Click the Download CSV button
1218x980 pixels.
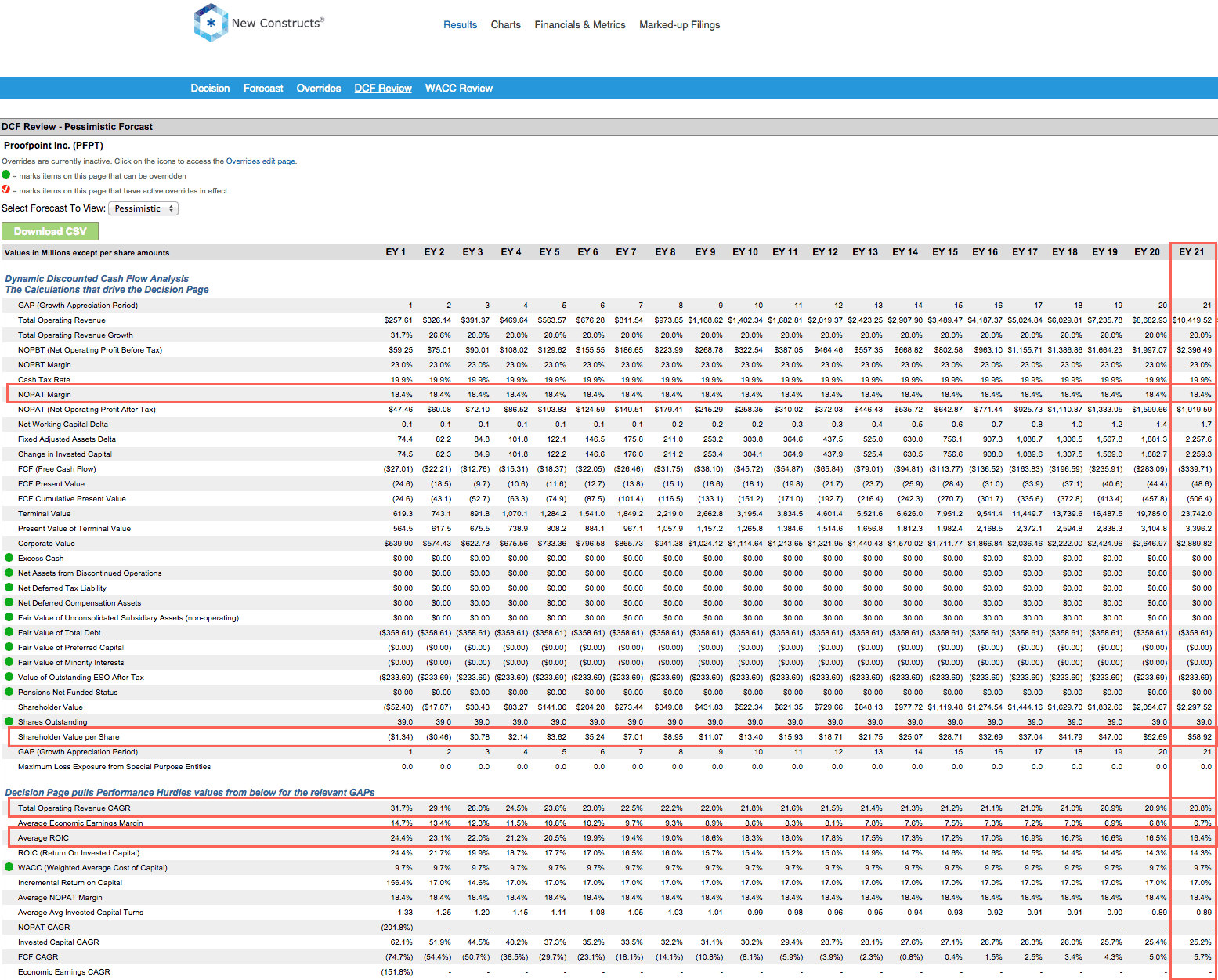(x=50, y=231)
